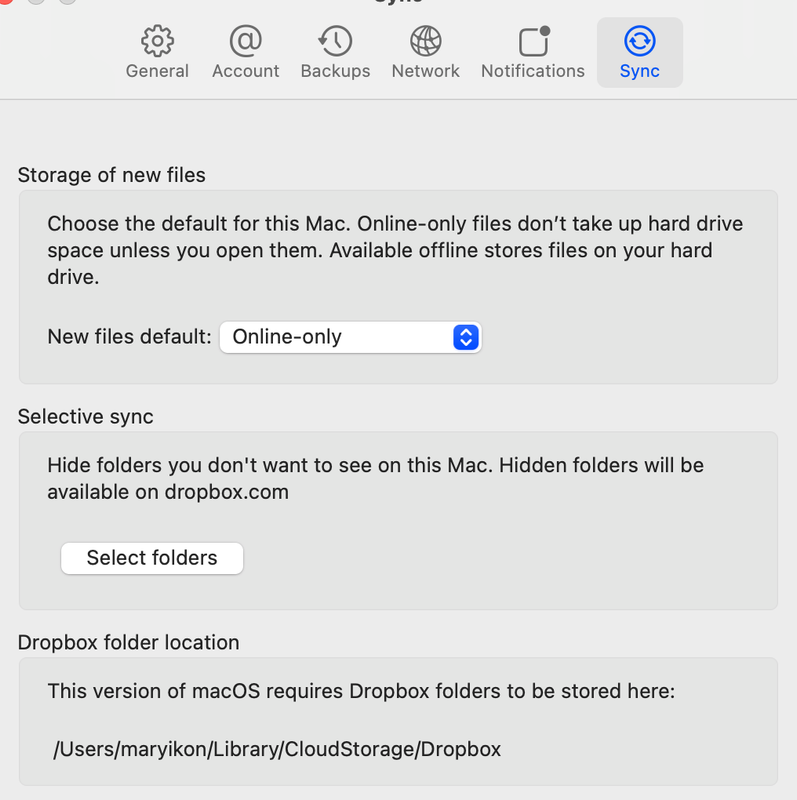Select the Sync tab label
Viewport: 797px width, 800px height.
point(639,71)
